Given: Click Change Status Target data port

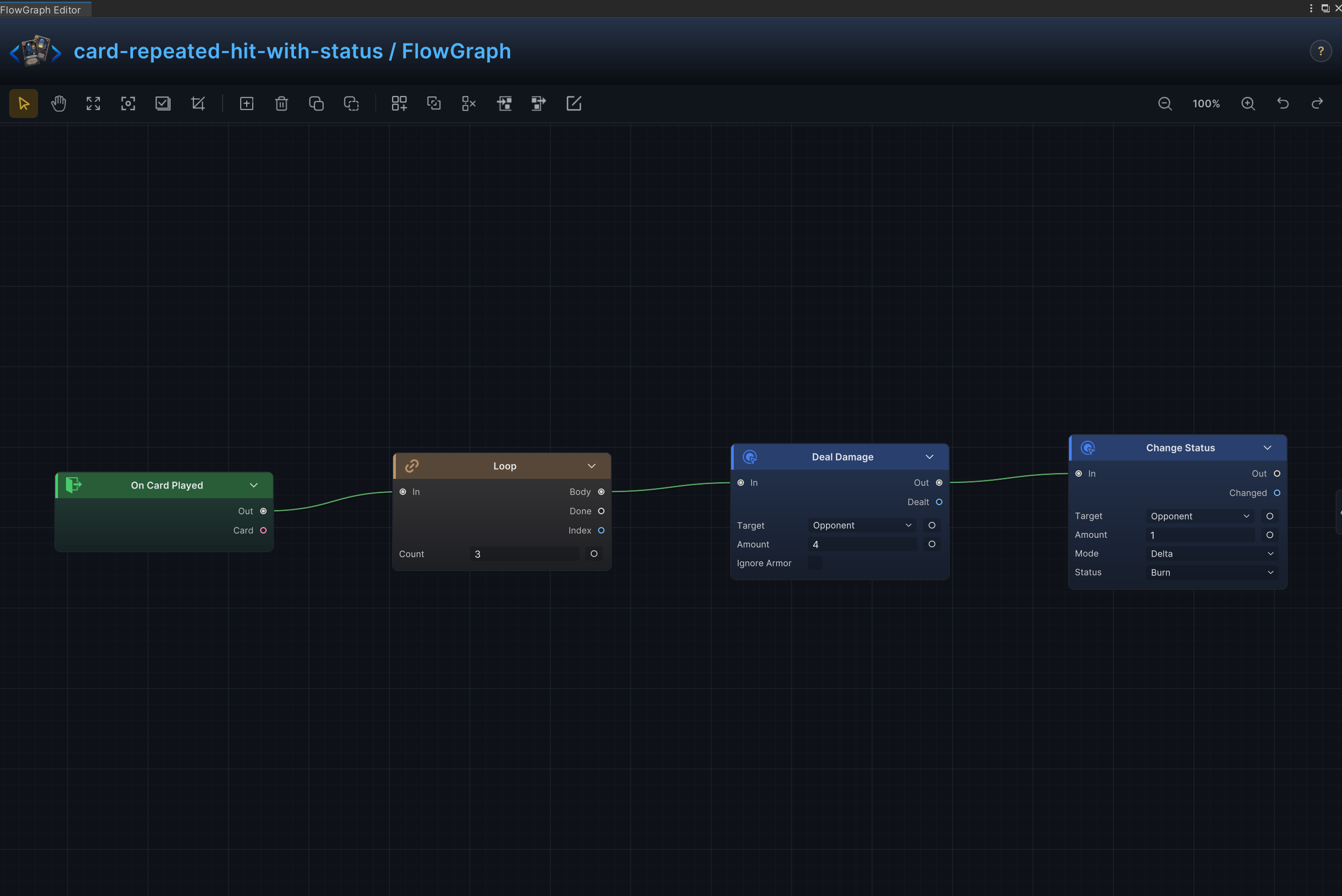Looking at the screenshot, I should [1270, 516].
